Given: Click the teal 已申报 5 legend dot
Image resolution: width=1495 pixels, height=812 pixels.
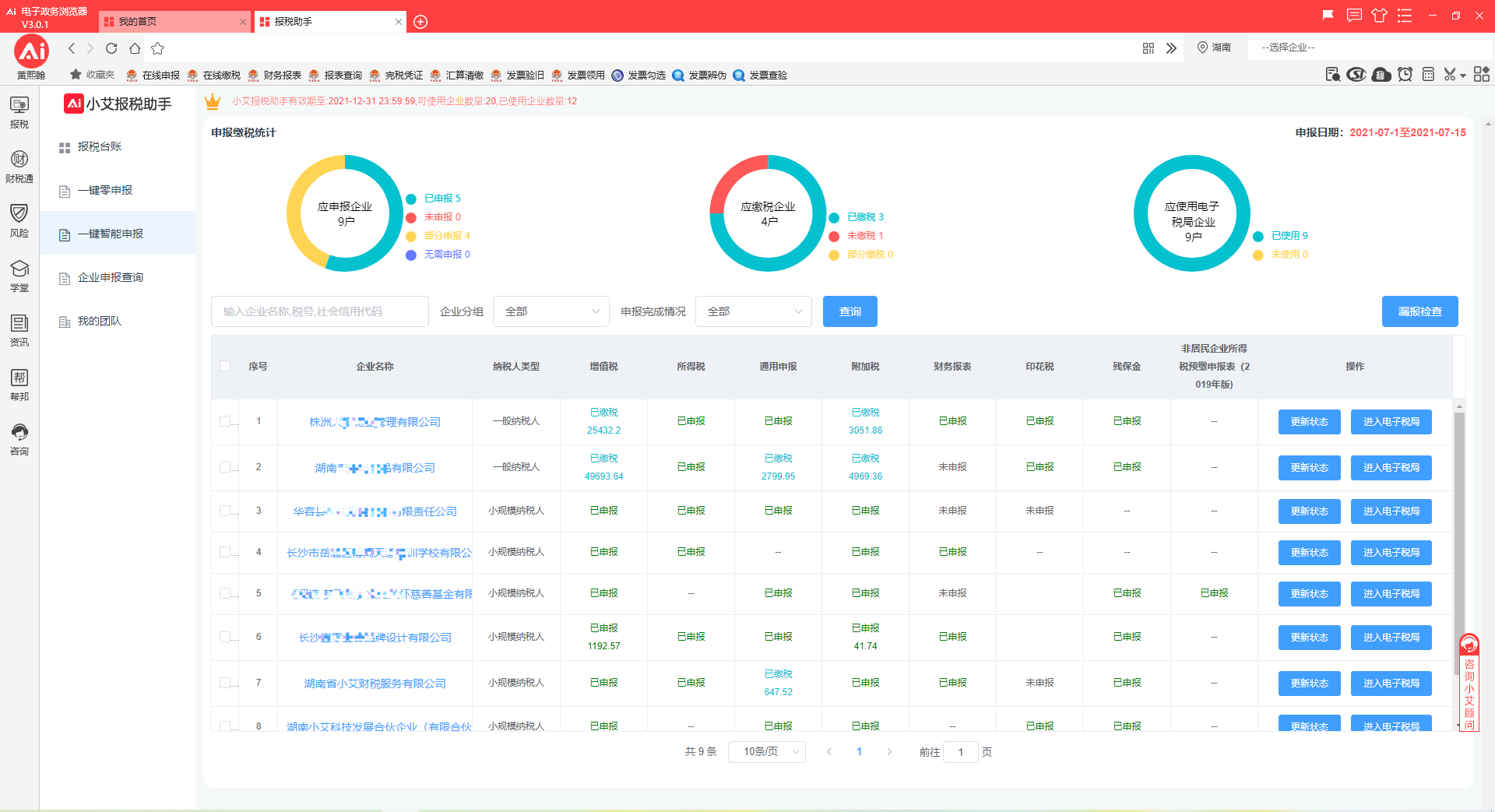Looking at the screenshot, I should click(x=411, y=199).
